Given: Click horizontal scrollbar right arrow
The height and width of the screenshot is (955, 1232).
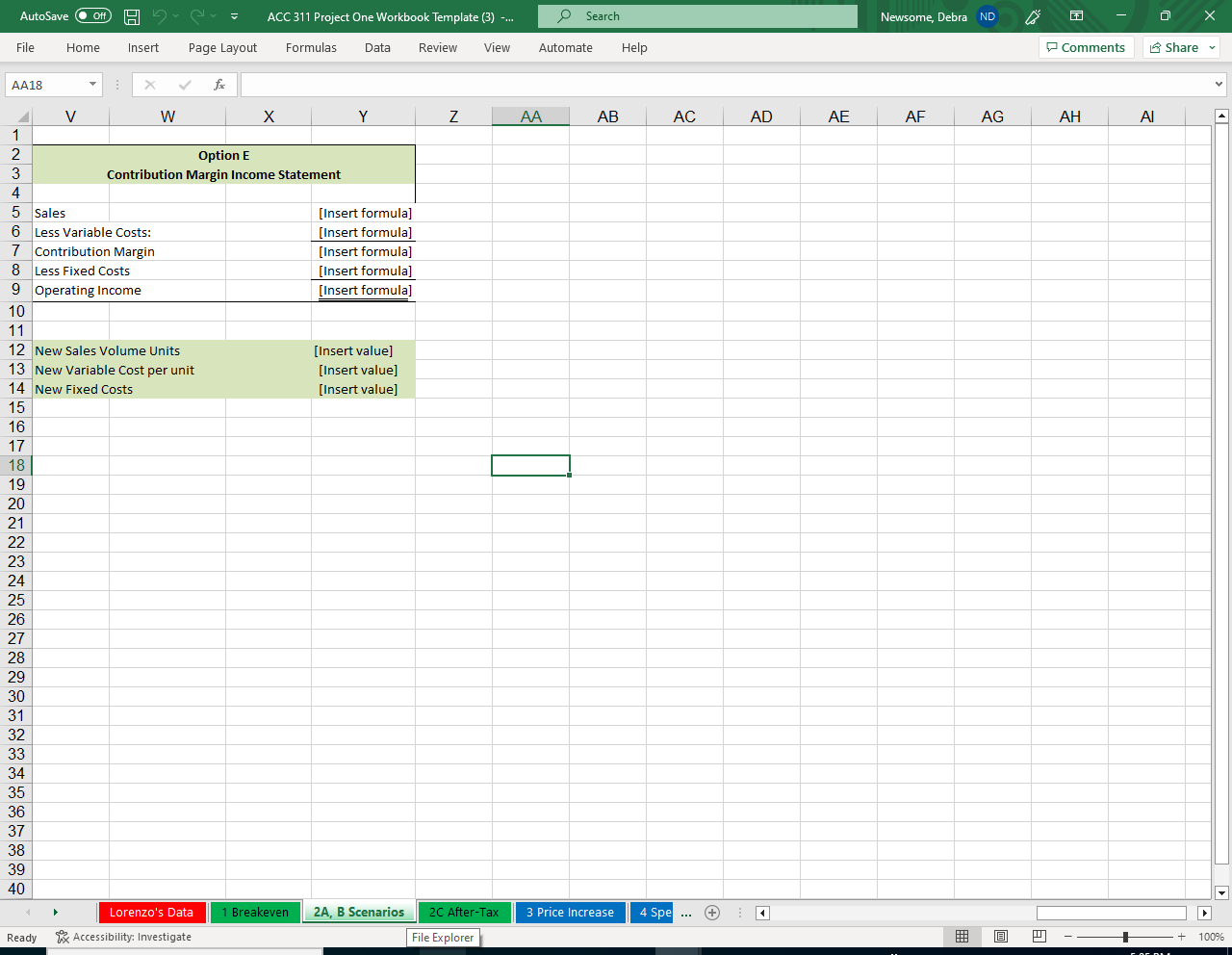Looking at the screenshot, I should pyautogui.click(x=1204, y=913).
